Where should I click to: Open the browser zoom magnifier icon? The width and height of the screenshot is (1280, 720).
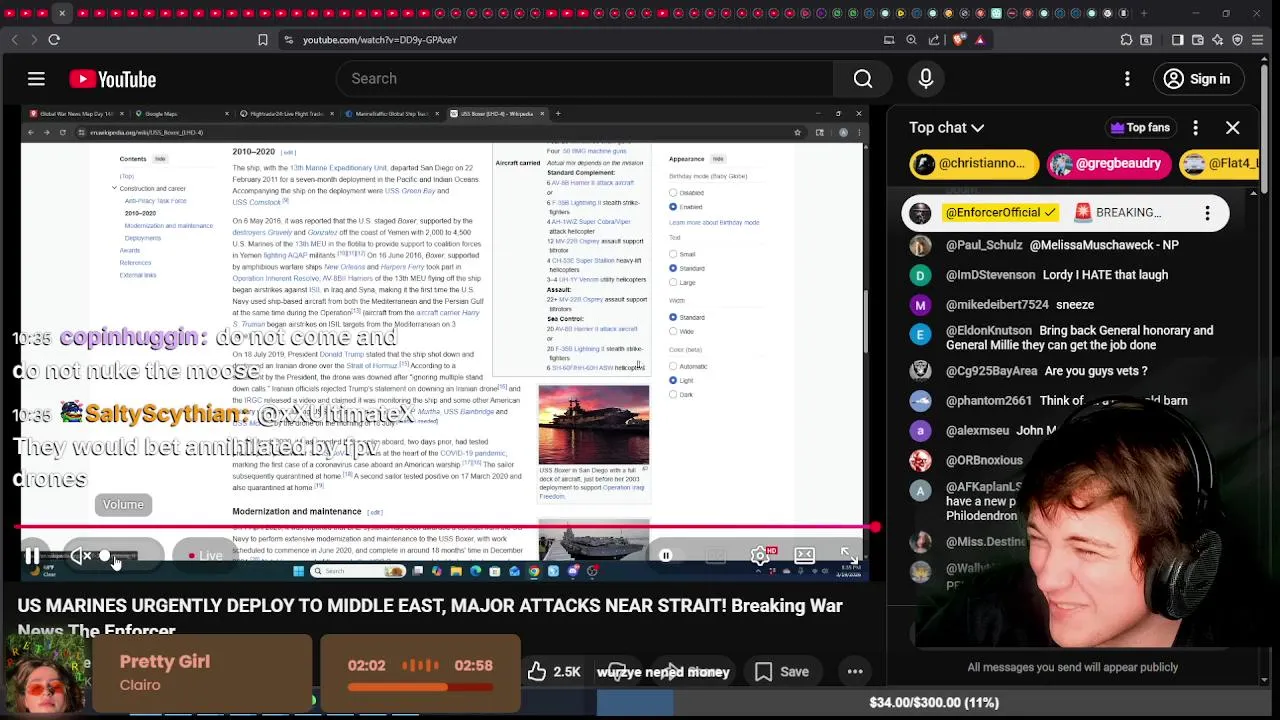point(911,40)
